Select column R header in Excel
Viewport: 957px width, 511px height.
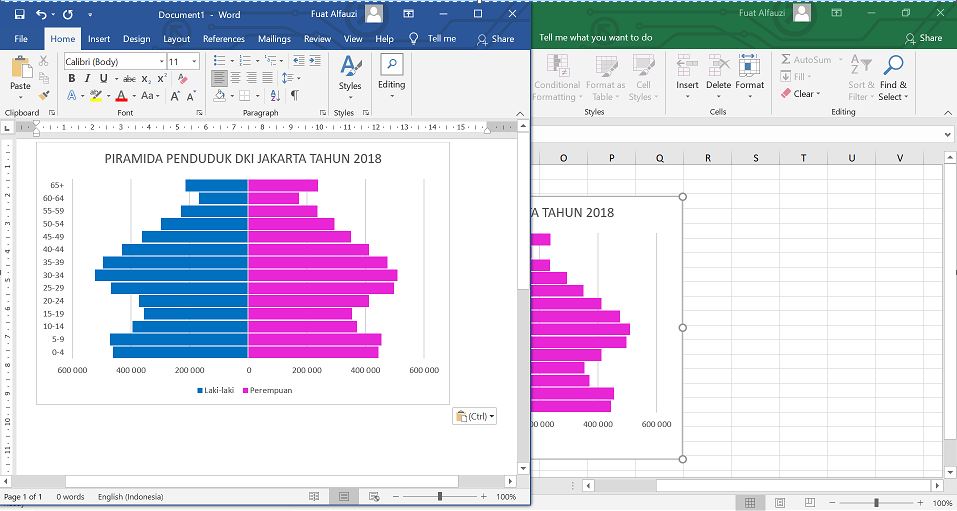pyautogui.click(x=707, y=158)
